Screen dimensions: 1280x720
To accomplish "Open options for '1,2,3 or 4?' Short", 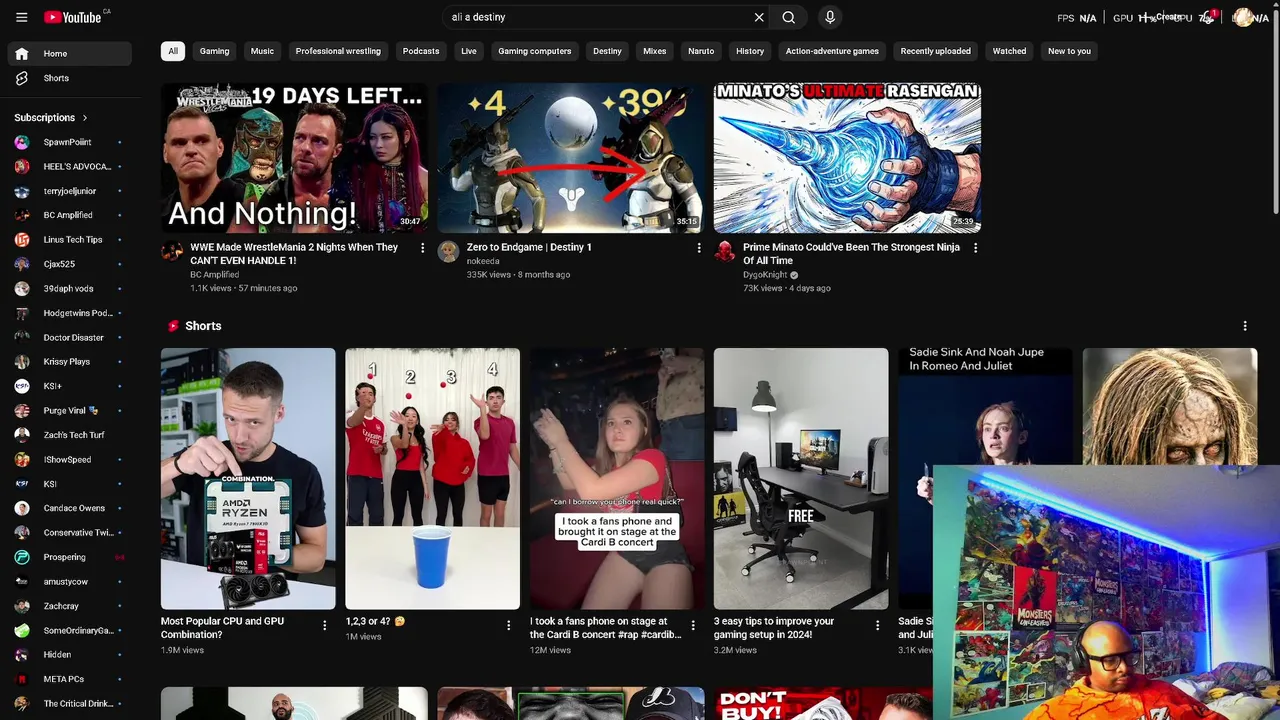I will click(x=508, y=625).
